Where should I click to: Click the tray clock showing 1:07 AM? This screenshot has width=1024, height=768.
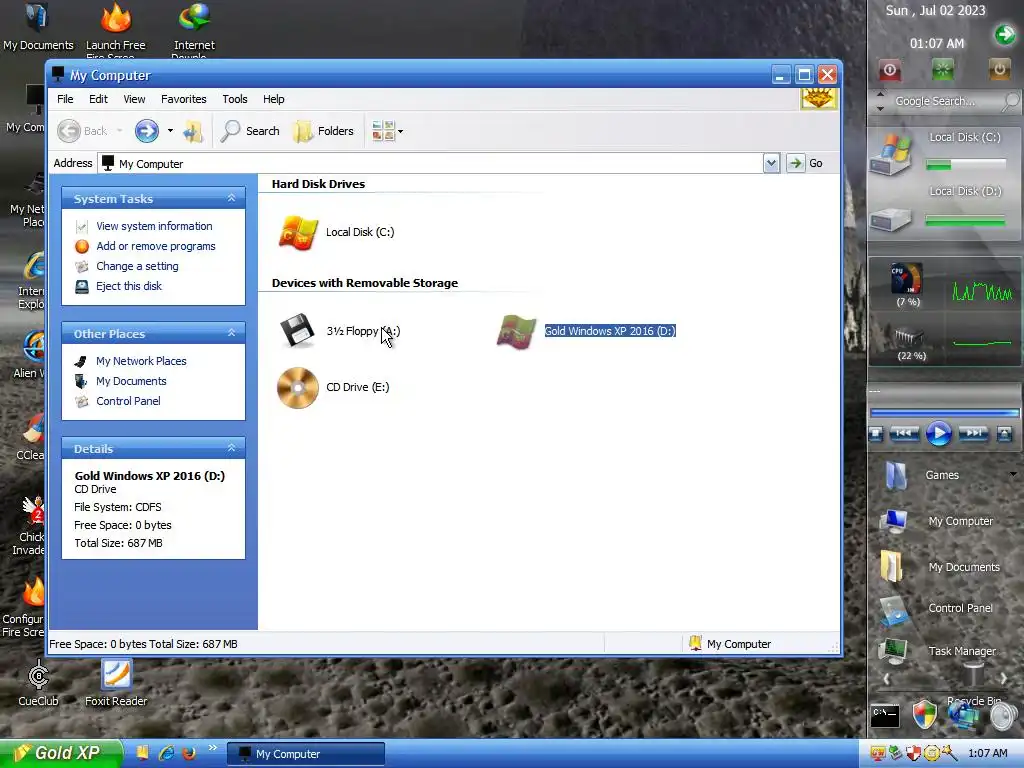point(987,754)
